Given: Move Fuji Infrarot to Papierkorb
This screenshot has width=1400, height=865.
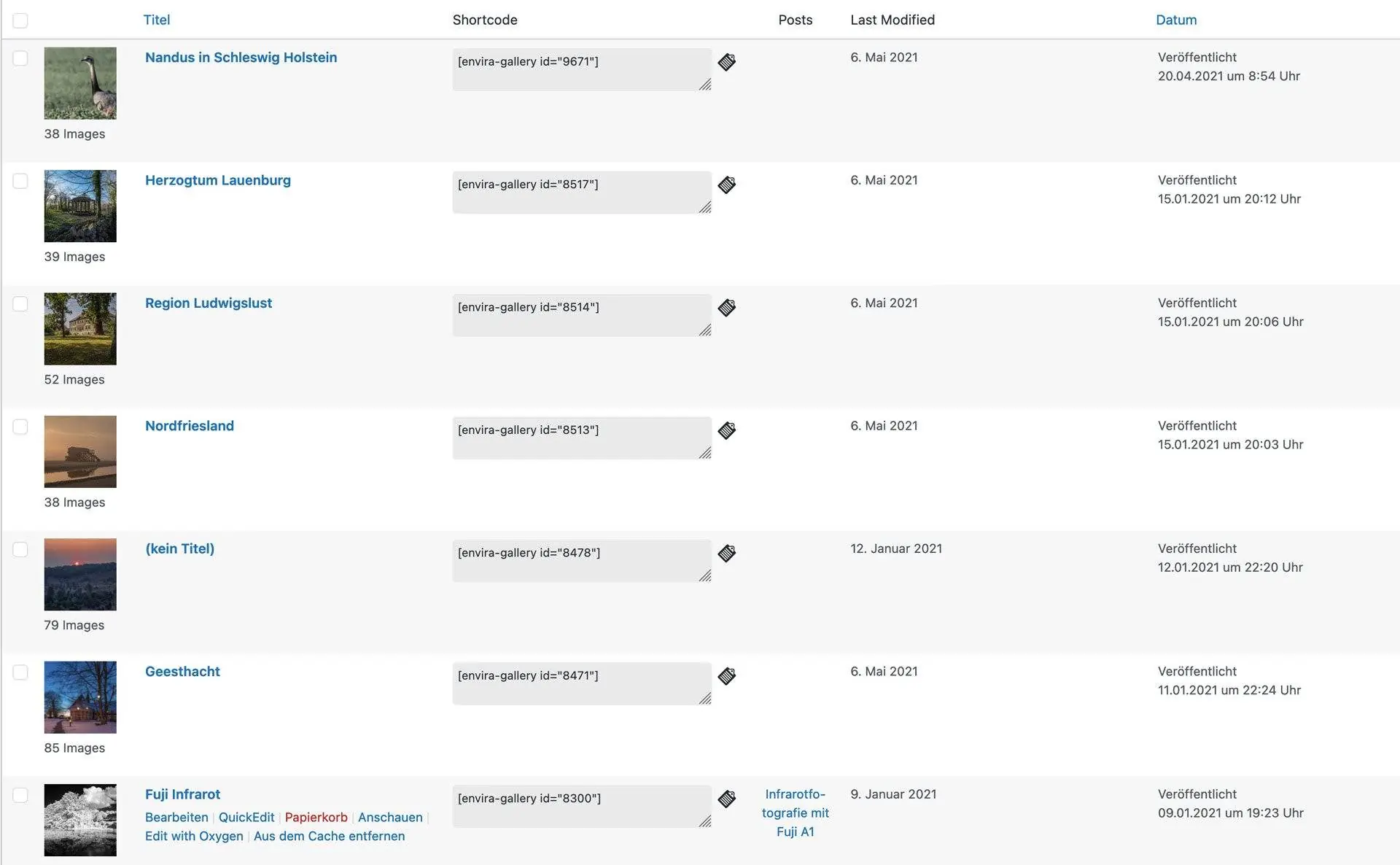Looking at the screenshot, I should 316,817.
